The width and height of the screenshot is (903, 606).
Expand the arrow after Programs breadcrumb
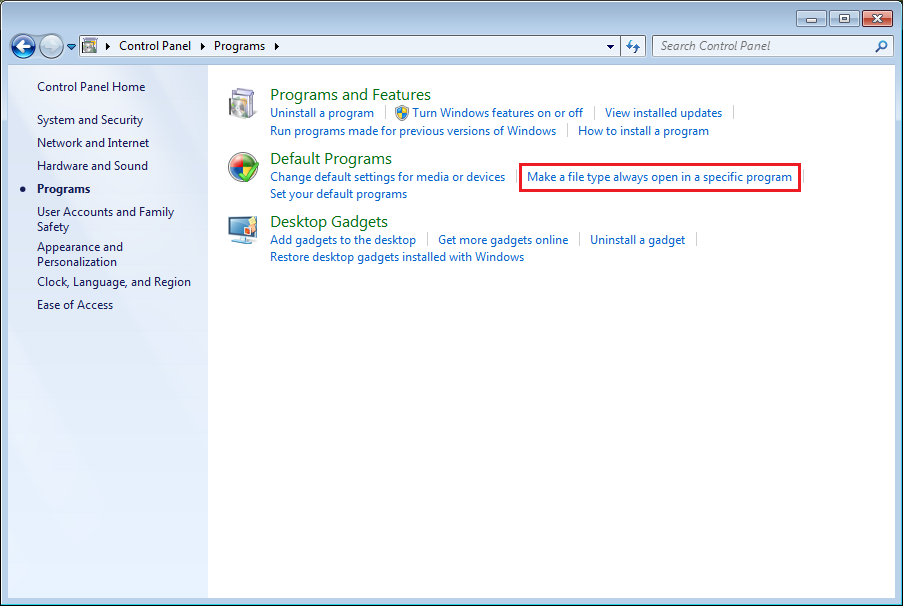coord(277,46)
